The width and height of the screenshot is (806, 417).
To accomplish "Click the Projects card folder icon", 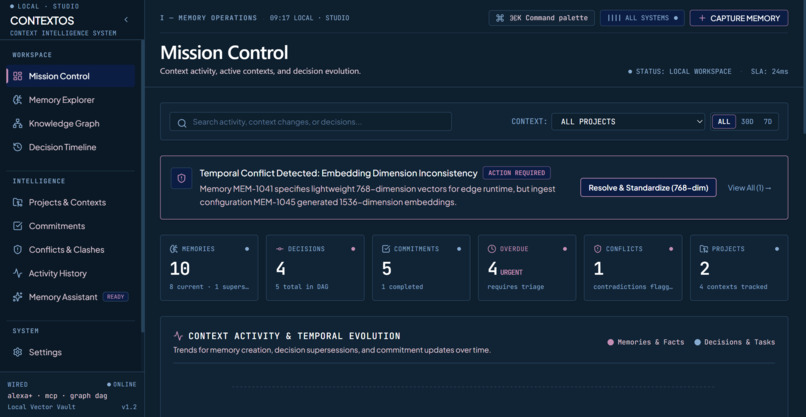I will pos(704,248).
